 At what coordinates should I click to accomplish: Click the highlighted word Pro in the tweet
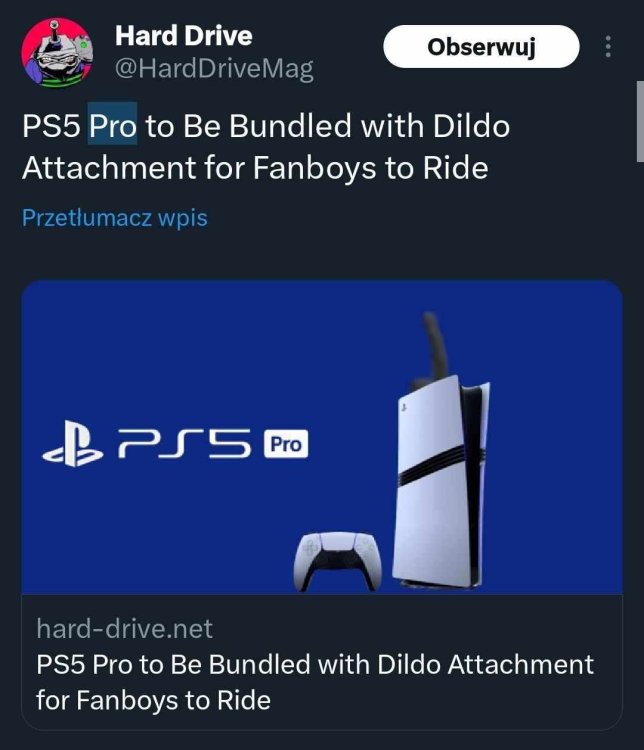[112, 129]
